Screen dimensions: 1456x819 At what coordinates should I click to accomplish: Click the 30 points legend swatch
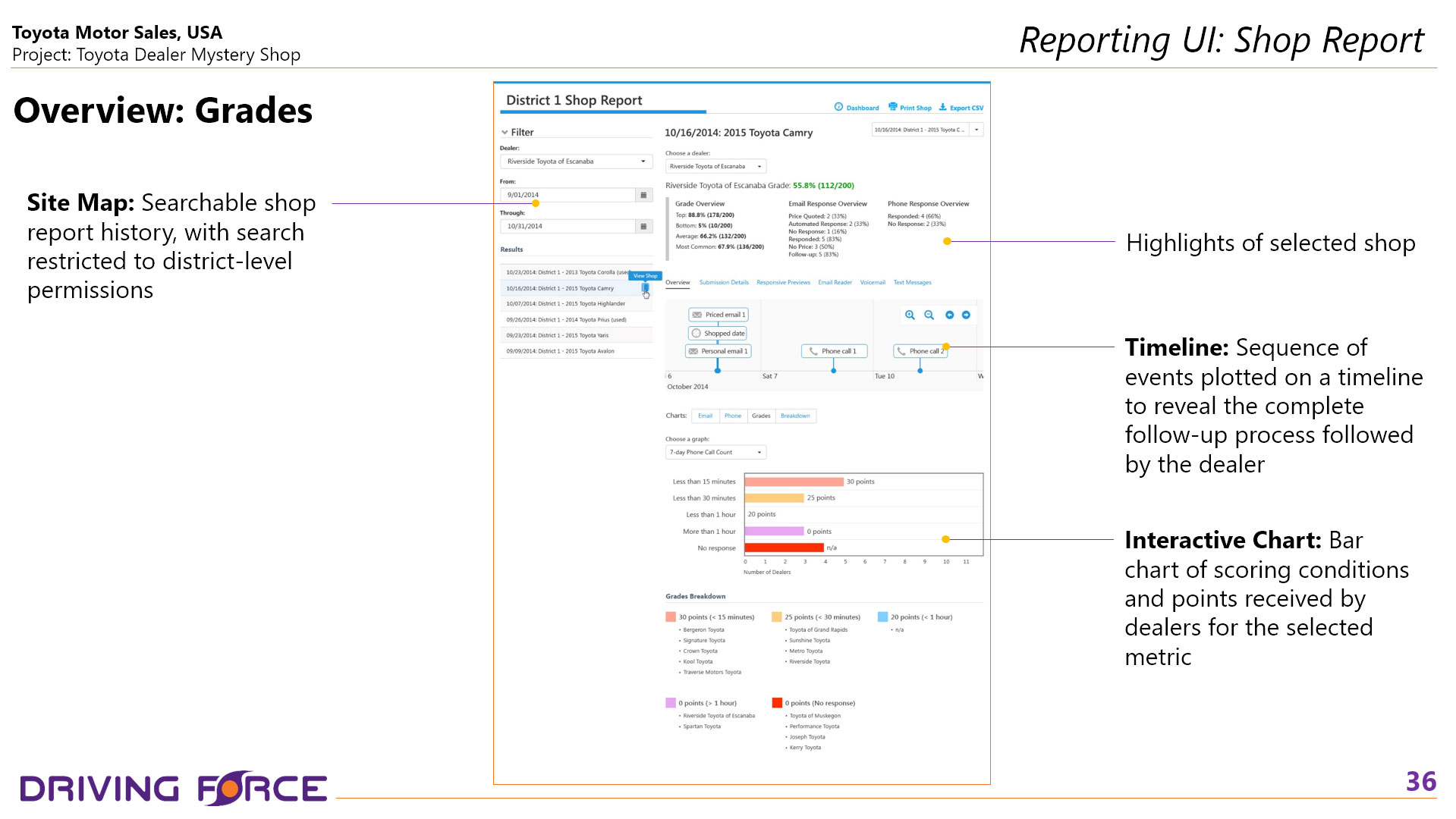pos(671,617)
